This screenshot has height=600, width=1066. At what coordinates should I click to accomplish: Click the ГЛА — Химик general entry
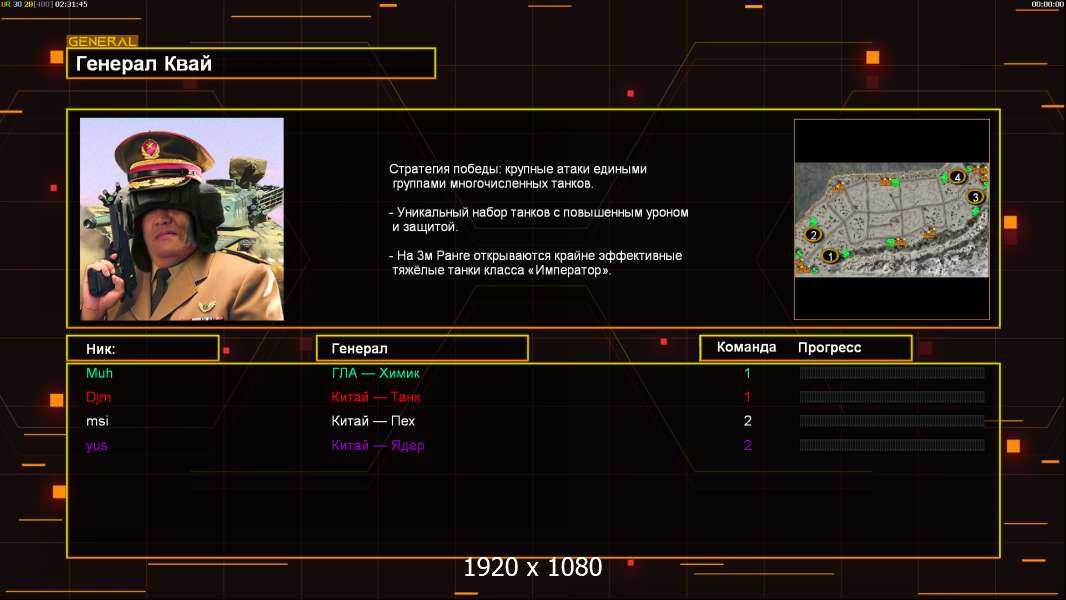[x=376, y=373]
